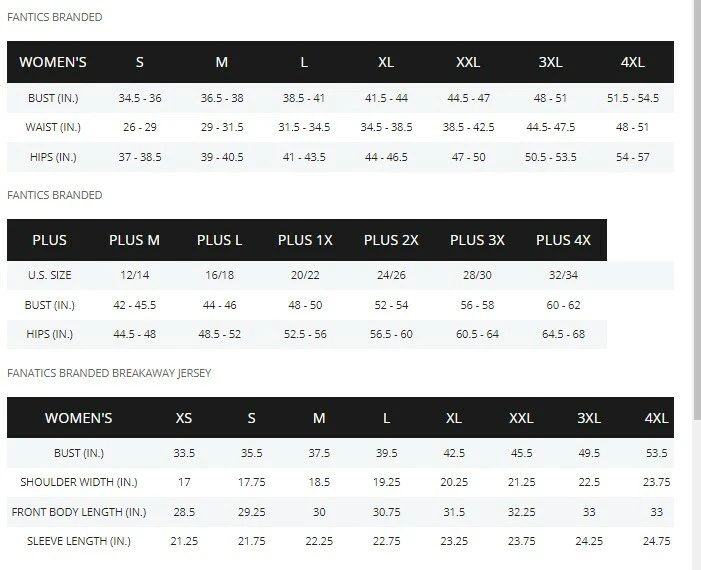Click the 64.5 - 68 hips cell
701x570 pixels.
[563, 334]
